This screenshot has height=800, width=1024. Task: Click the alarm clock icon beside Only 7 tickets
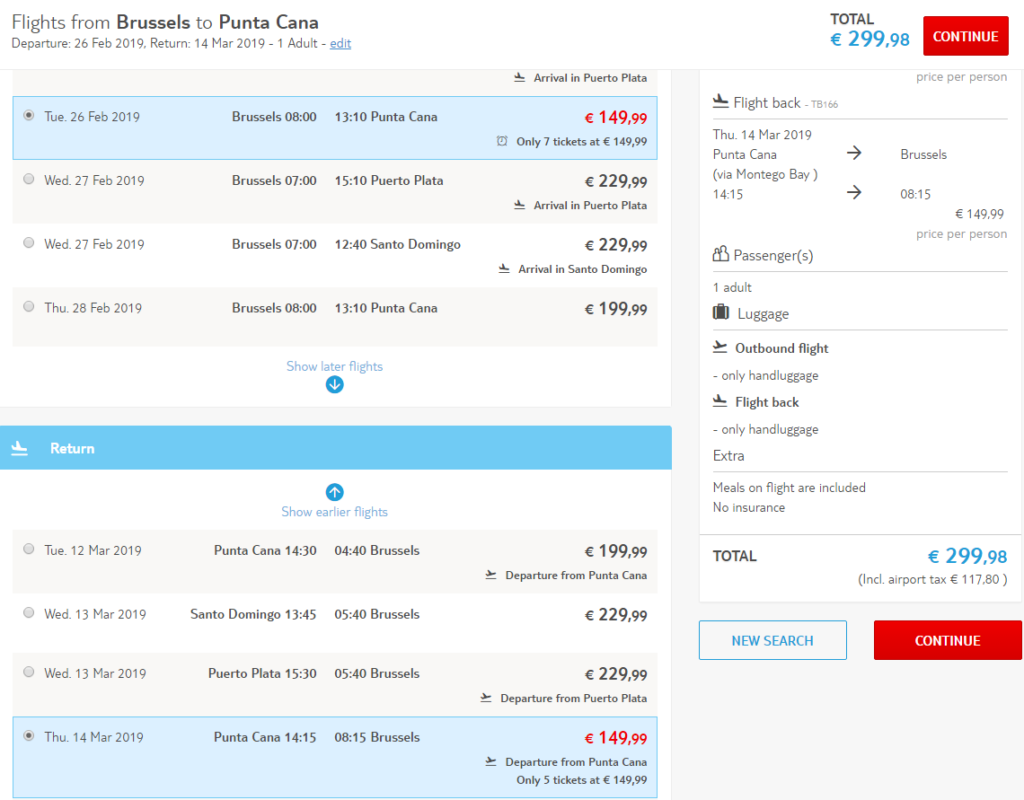(x=502, y=141)
